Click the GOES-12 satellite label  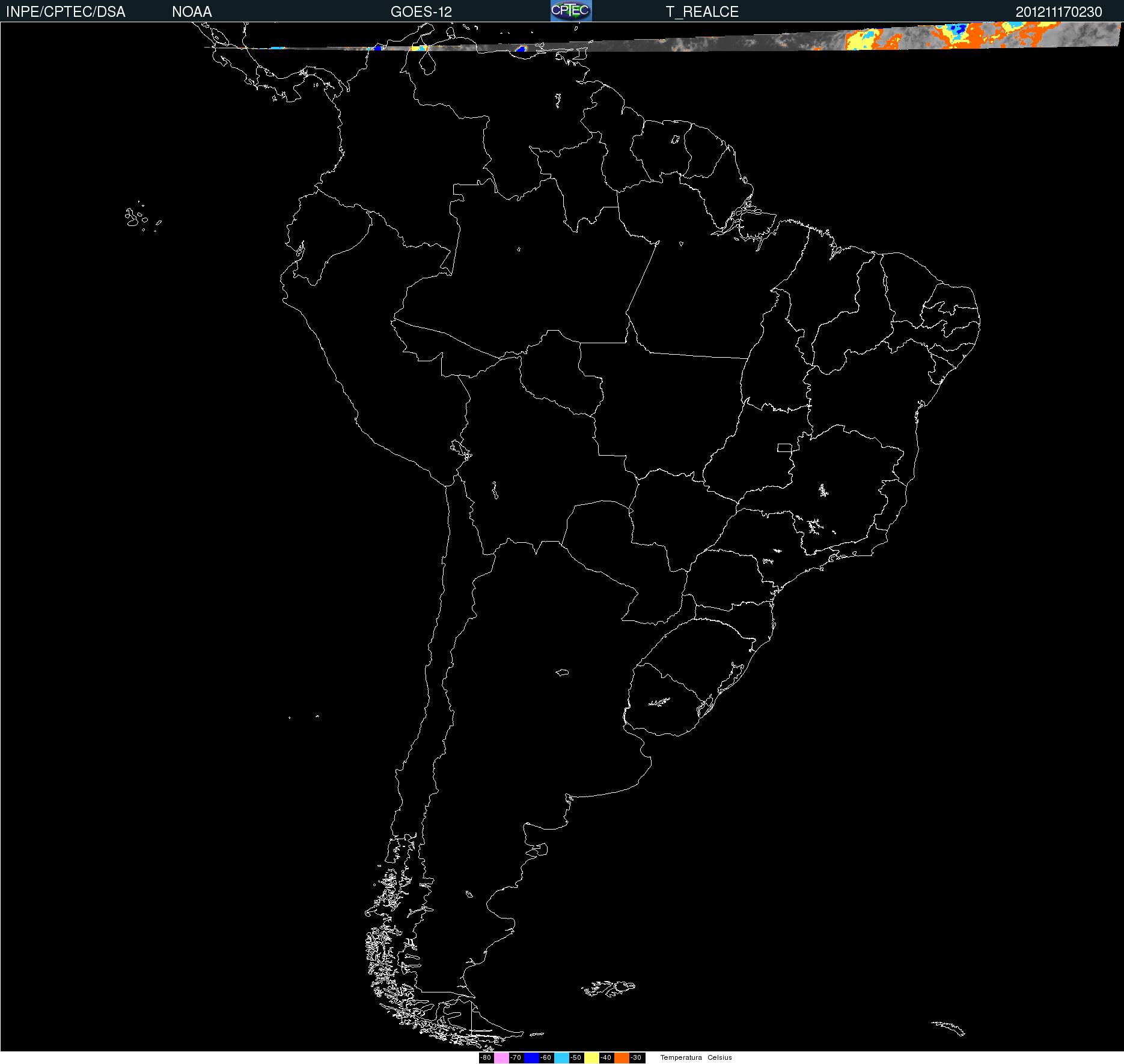tap(421, 11)
